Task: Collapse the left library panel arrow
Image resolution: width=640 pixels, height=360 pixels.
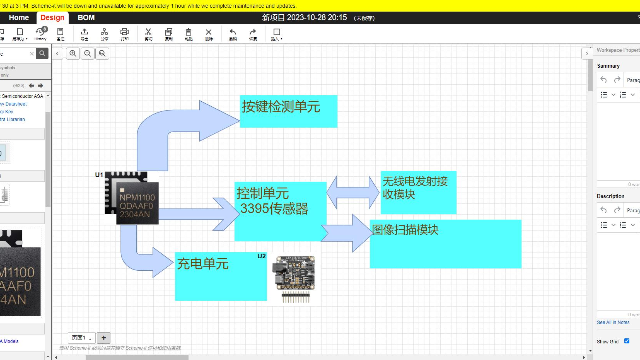Action: pos(58,53)
